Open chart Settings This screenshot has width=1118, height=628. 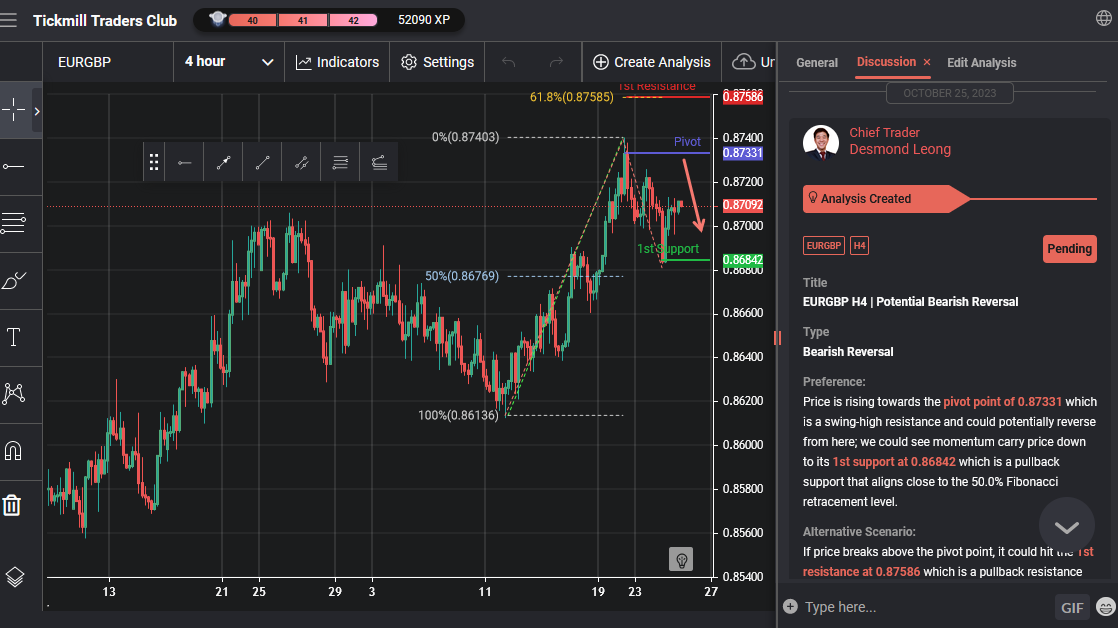[438, 62]
